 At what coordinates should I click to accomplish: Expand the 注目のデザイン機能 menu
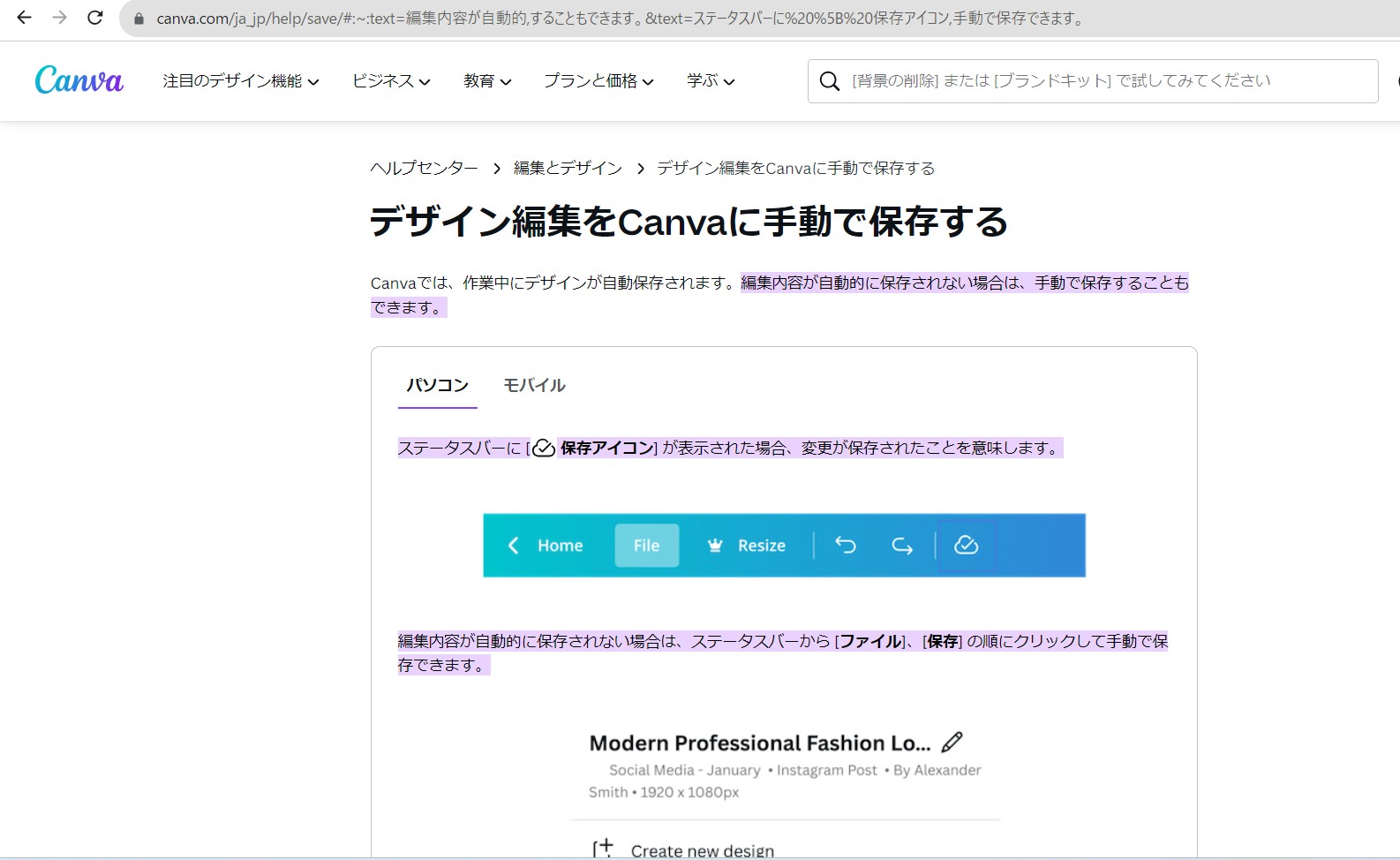(241, 81)
